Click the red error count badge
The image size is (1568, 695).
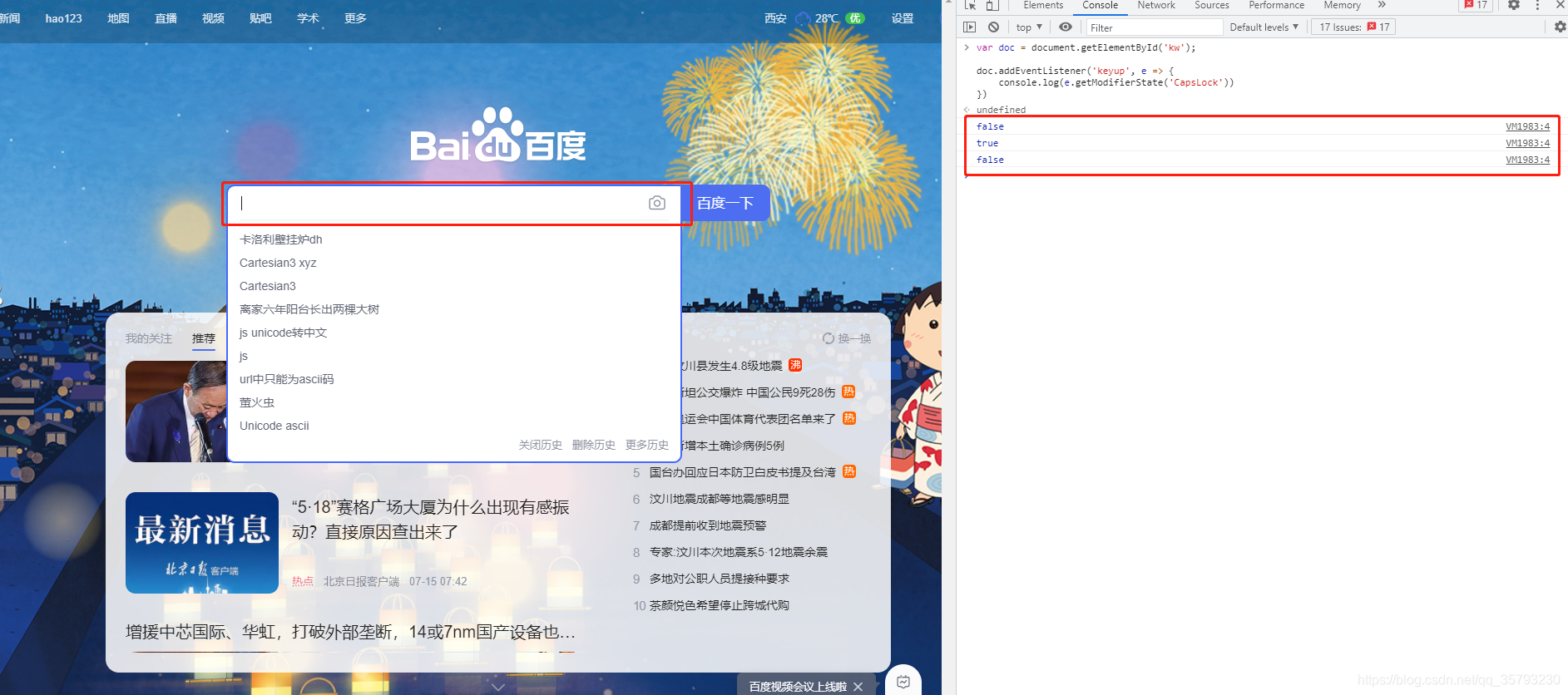pyautogui.click(x=1476, y=5)
